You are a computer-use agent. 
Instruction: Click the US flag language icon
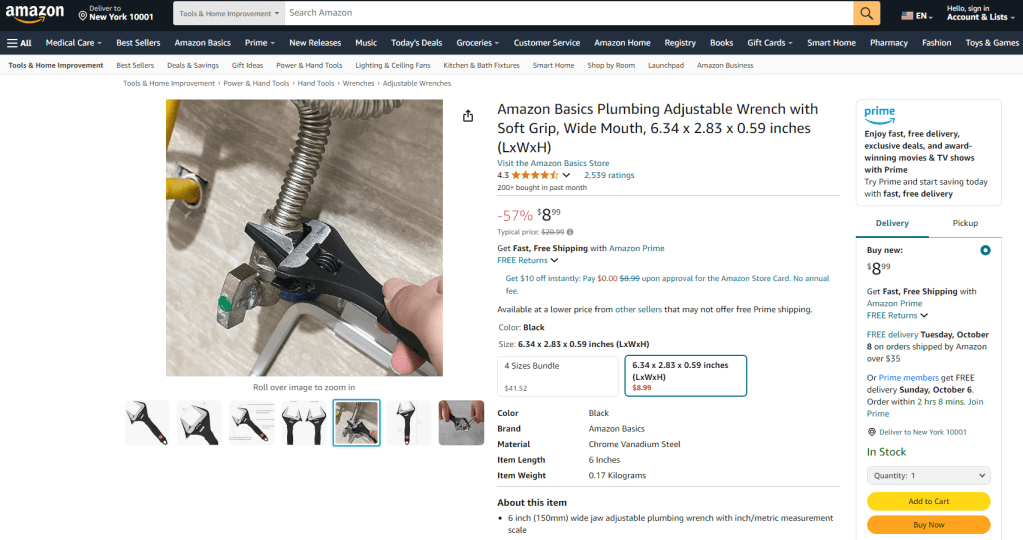point(907,16)
